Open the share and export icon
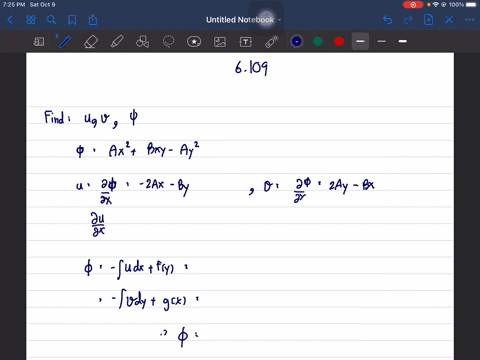The image size is (480, 360). pos(93,20)
